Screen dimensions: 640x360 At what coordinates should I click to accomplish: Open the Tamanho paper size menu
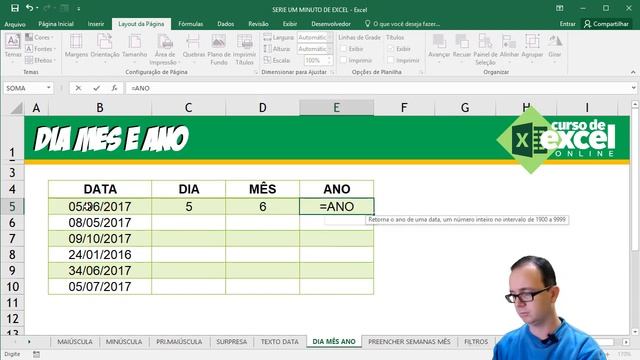(x=134, y=48)
